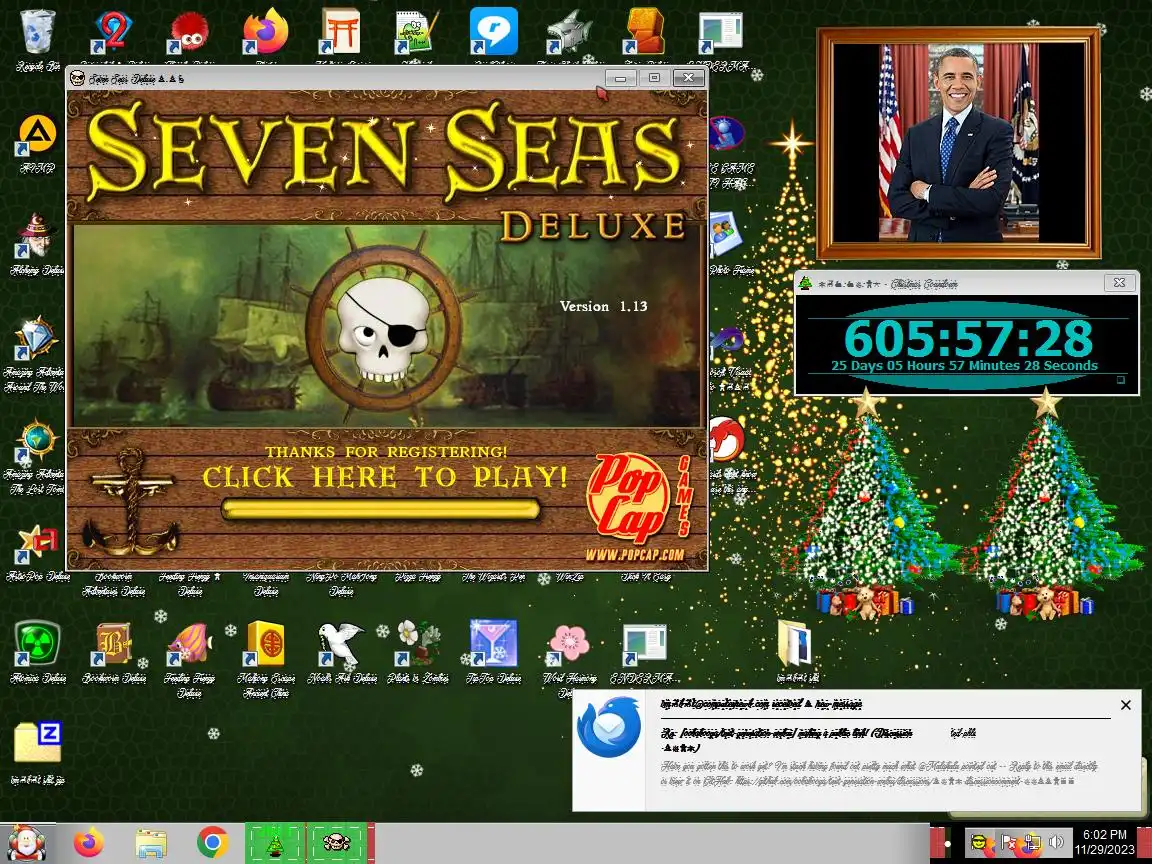Open the Plants vs. Zombies desktop shortcut

[x=417, y=643]
